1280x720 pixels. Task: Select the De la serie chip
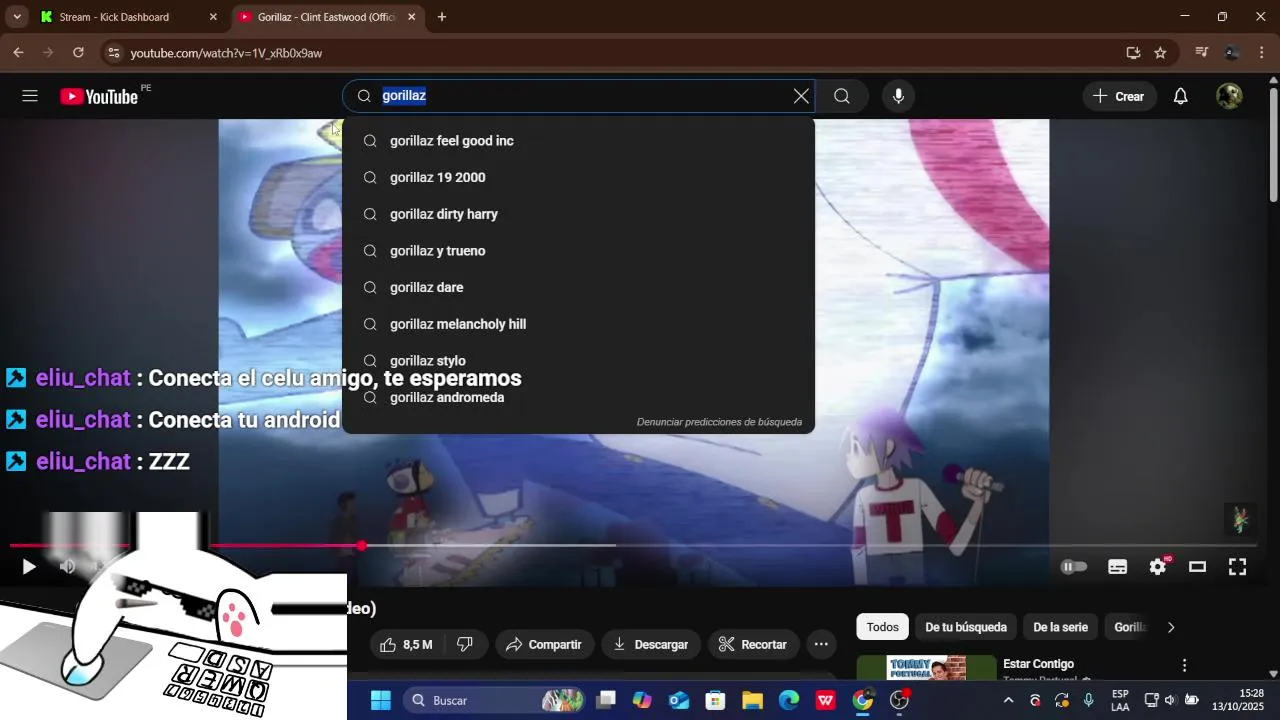pyautogui.click(x=1060, y=627)
